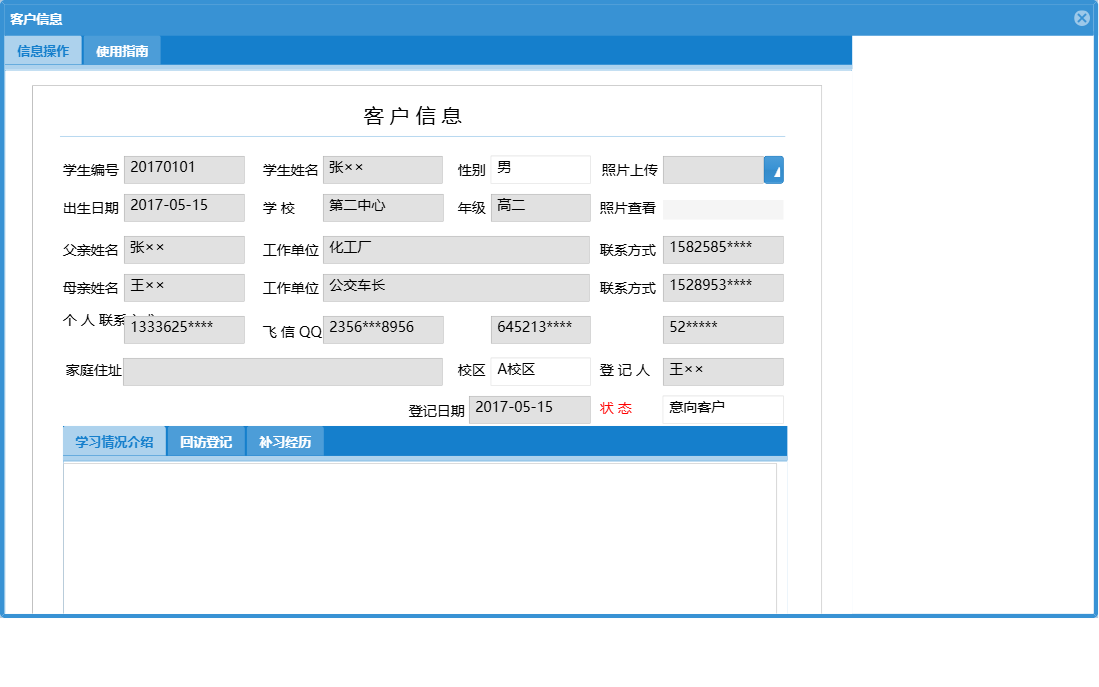Click the 状态 field showing 意向客户
Viewport: 1099px width, 687px height.
coord(722,409)
